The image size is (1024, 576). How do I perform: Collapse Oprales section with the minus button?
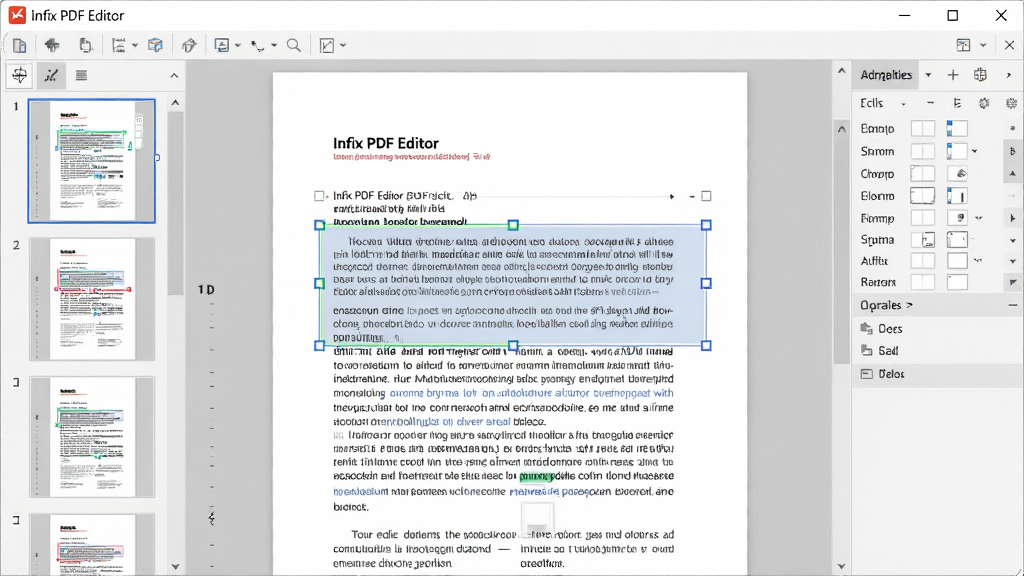click(x=1012, y=305)
